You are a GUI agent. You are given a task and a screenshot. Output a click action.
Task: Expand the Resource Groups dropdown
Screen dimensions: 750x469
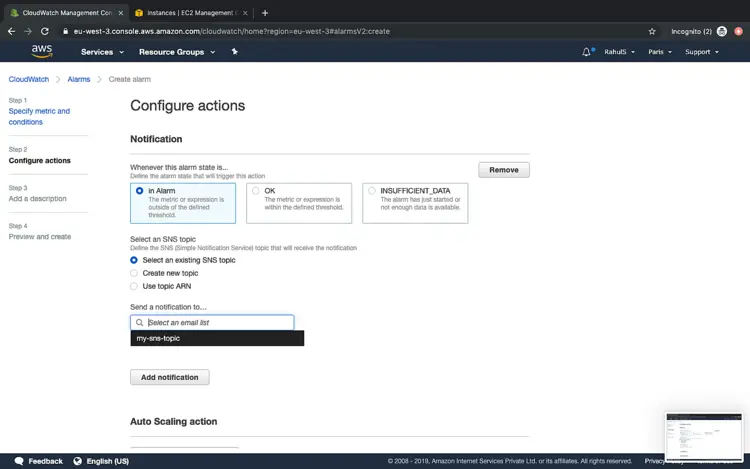(176, 52)
